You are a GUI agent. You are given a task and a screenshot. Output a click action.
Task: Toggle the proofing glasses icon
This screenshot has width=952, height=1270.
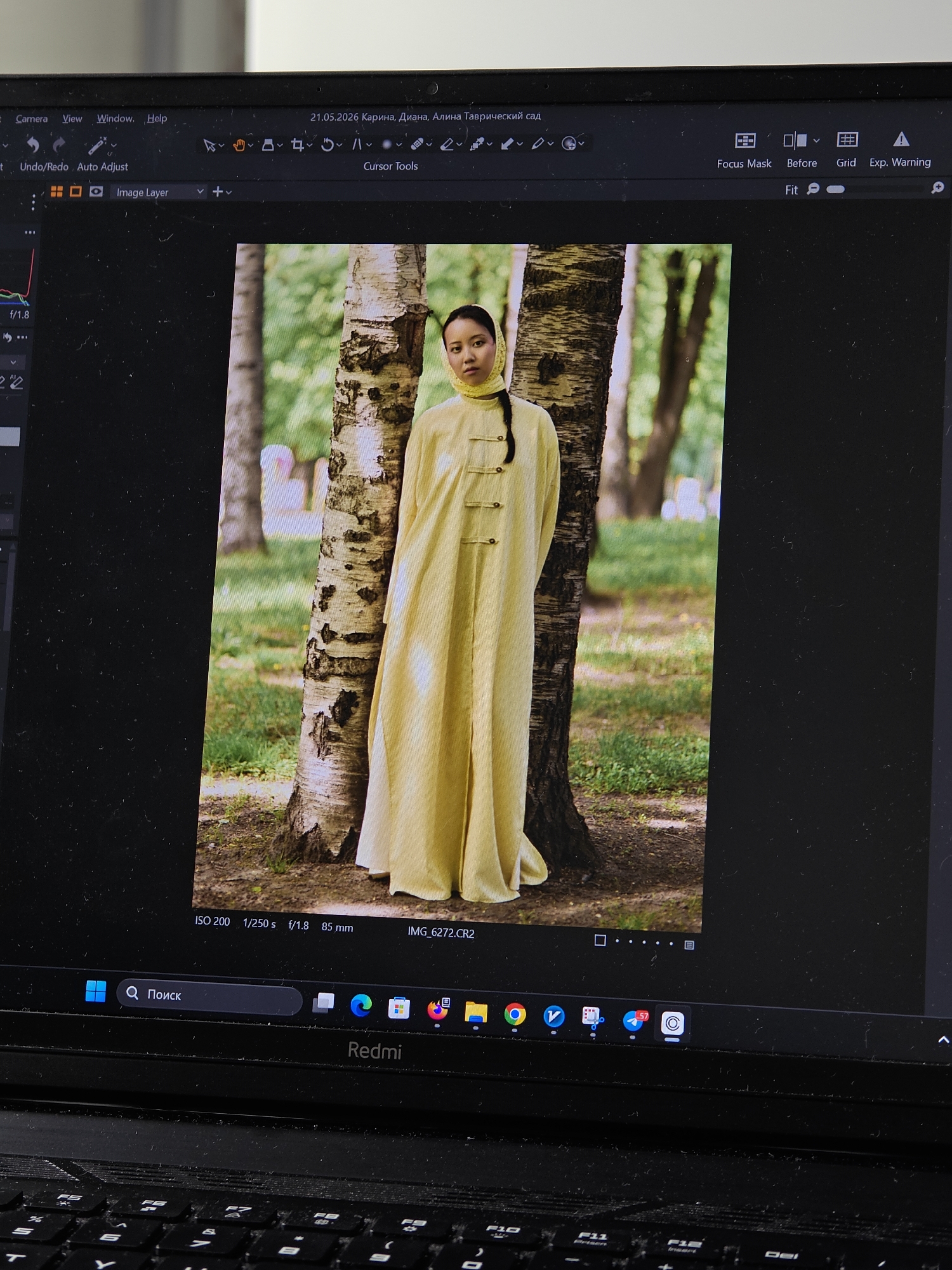click(x=96, y=191)
